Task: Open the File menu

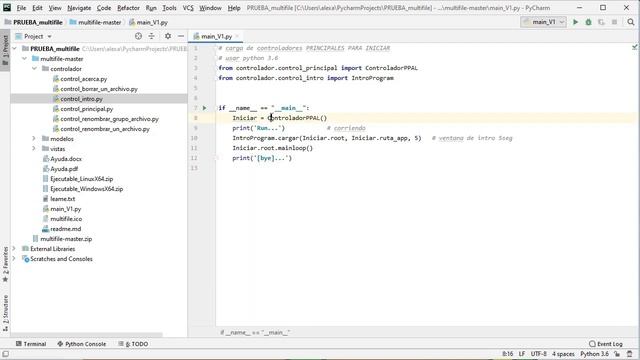Action: [21, 8]
